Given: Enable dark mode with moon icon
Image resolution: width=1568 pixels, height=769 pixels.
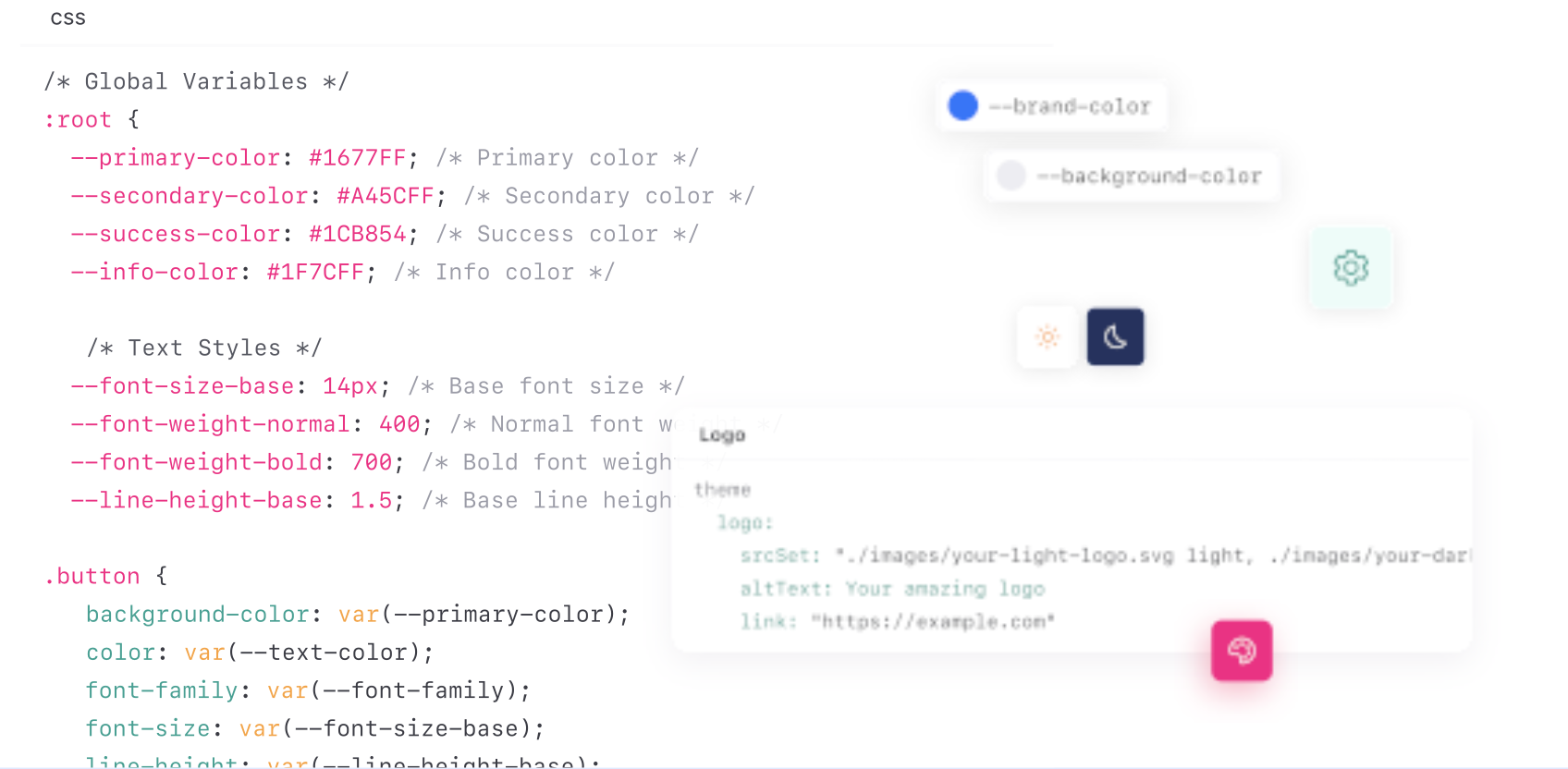Looking at the screenshot, I should (x=1115, y=337).
